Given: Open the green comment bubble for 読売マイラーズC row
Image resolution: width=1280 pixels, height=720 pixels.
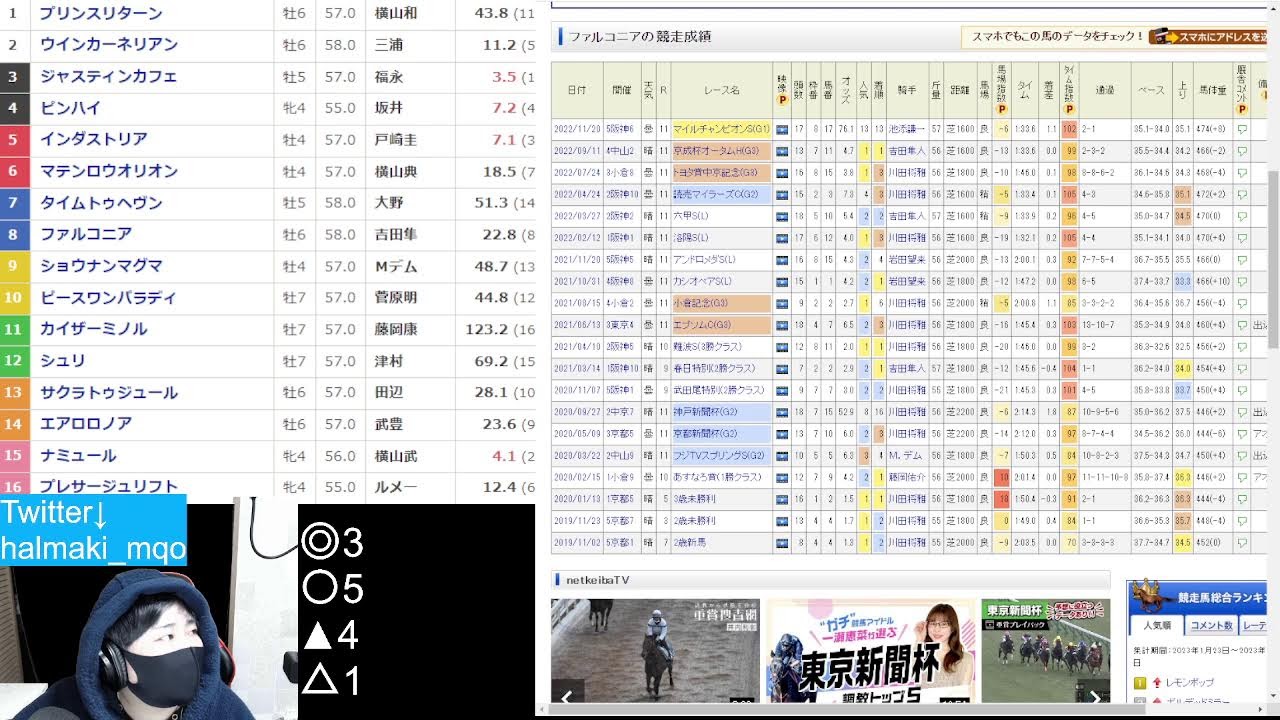Looking at the screenshot, I should (x=1241, y=195).
